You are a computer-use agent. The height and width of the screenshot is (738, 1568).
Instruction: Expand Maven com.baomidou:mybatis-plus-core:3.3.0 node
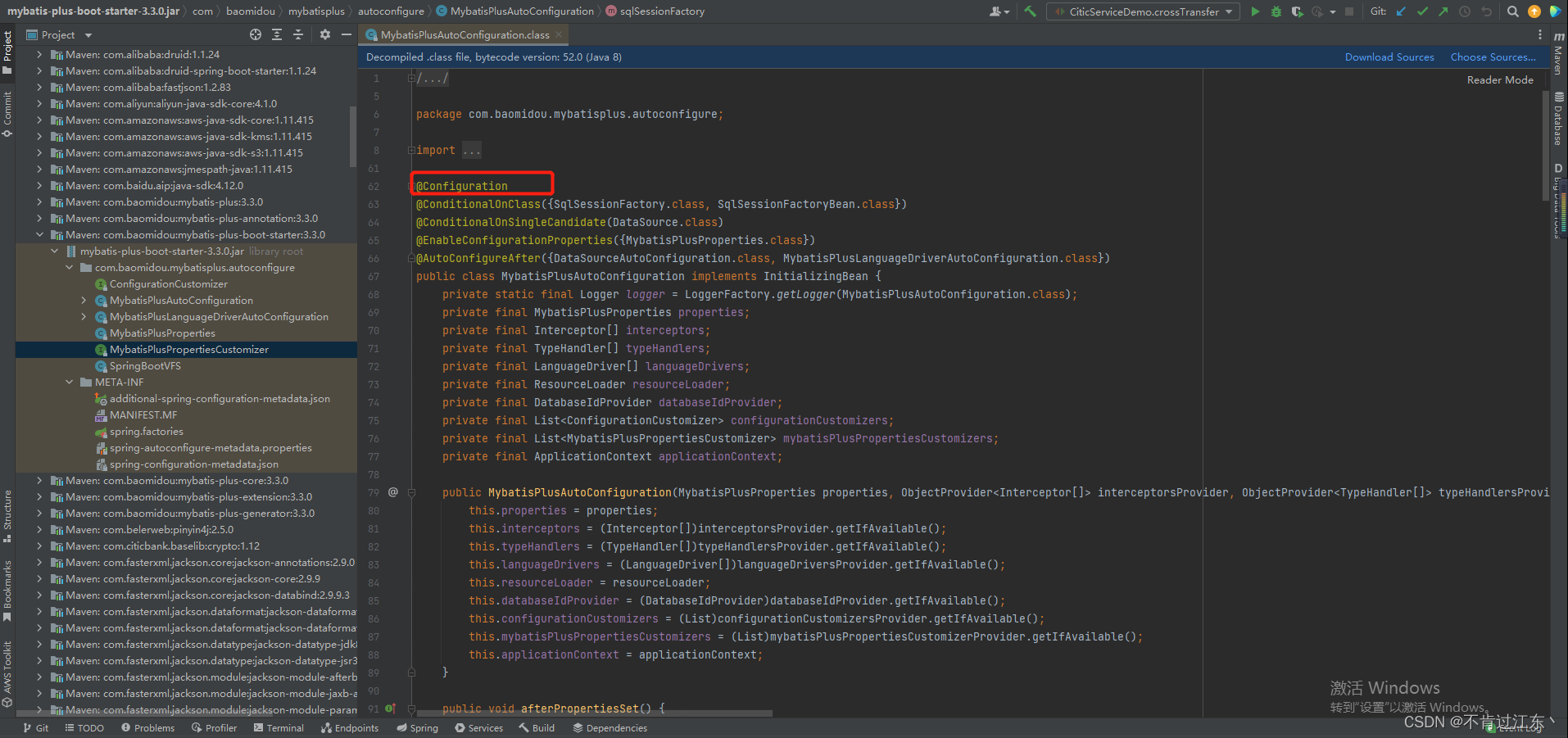coord(39,480)
